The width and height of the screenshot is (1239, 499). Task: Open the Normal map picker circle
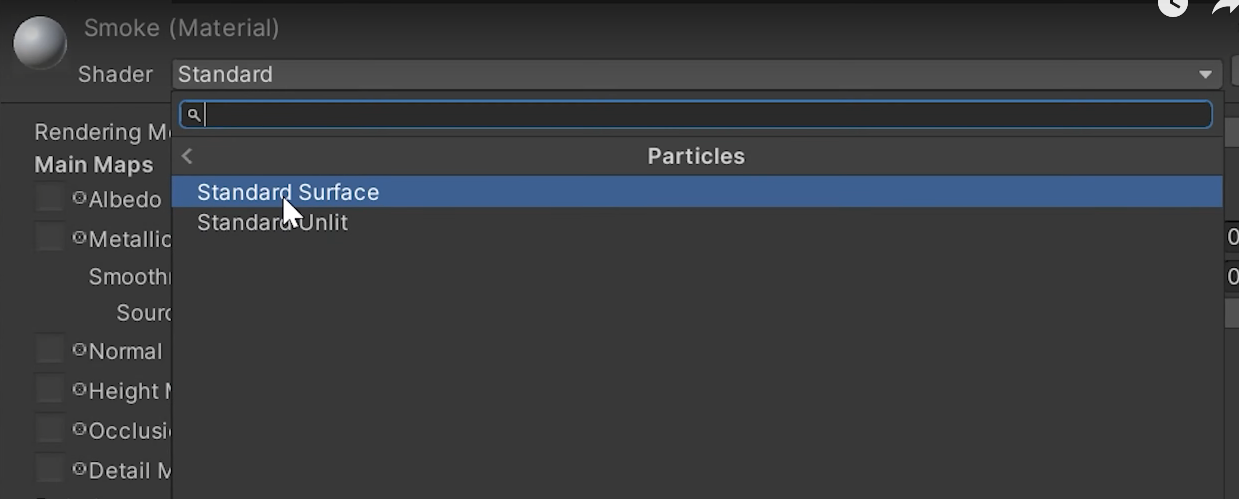[x=80, y=350]
